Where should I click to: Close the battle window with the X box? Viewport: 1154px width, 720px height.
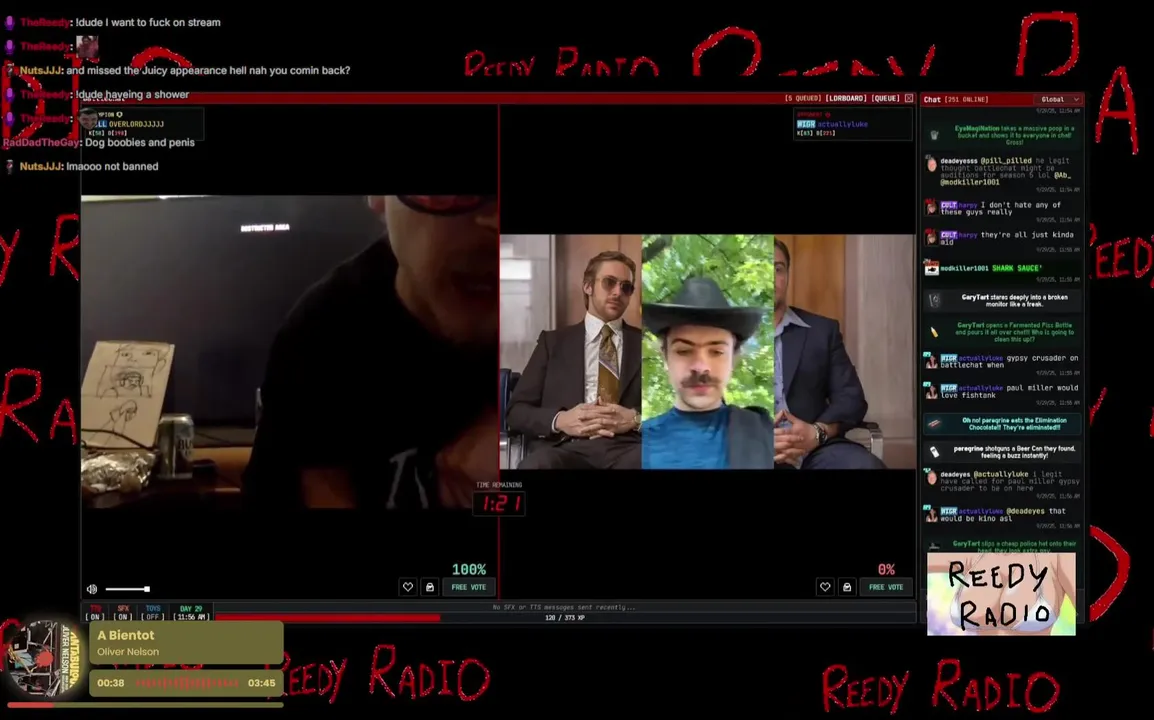909,98
